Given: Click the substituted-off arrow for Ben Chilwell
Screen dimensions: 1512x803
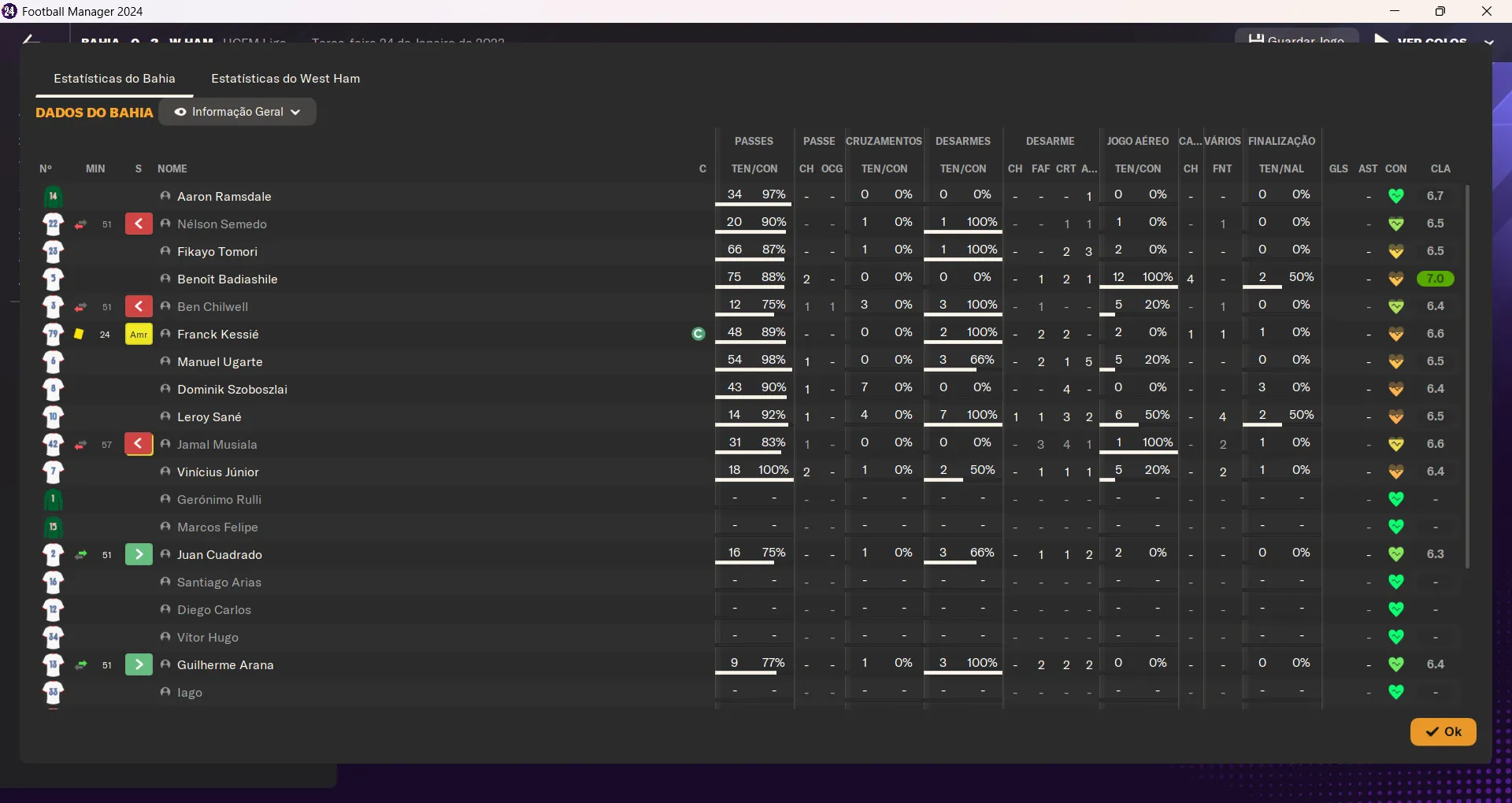Looking at the screenshot, I should coord(139,306).
